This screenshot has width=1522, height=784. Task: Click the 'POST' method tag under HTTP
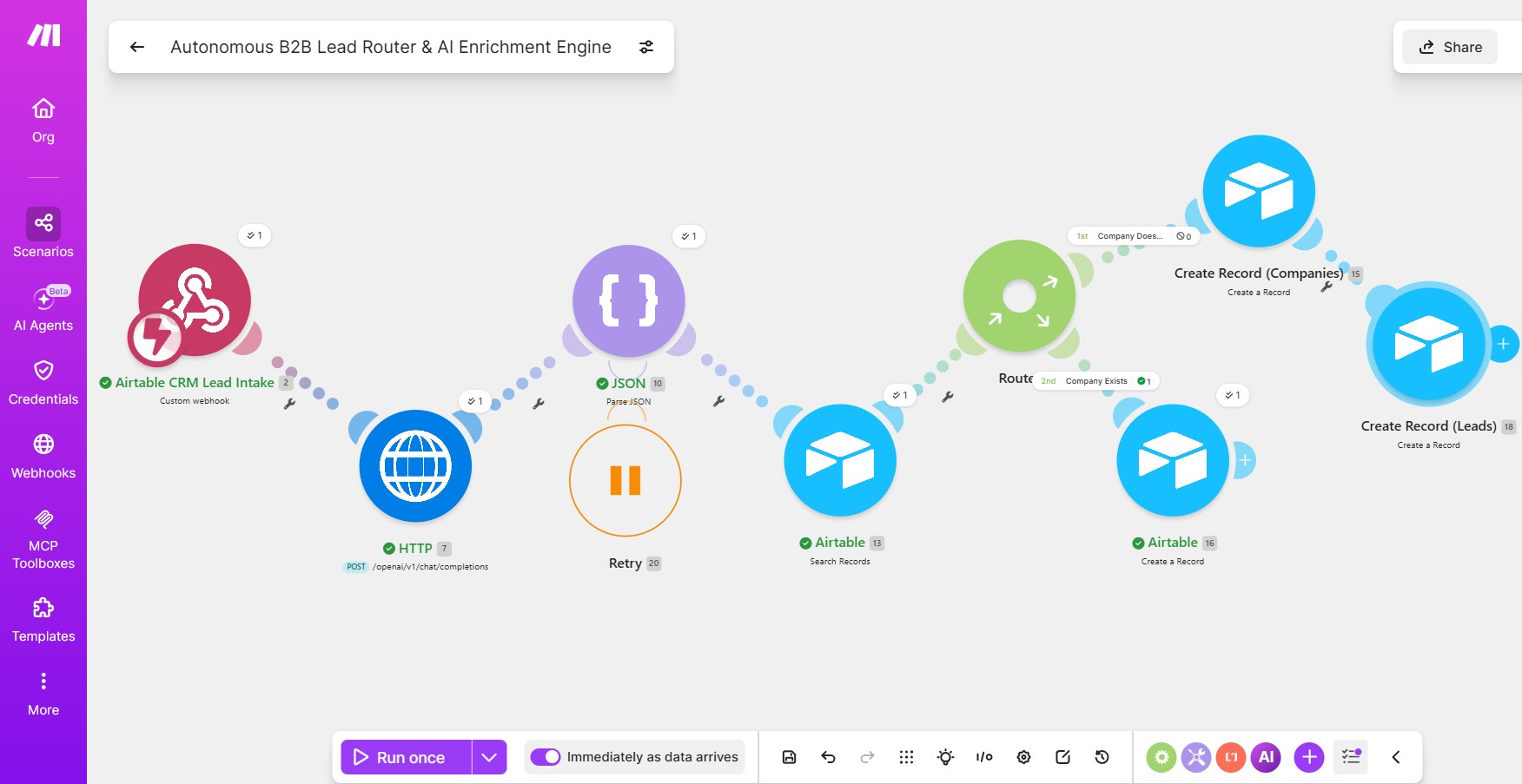click(x=356, y=567)
